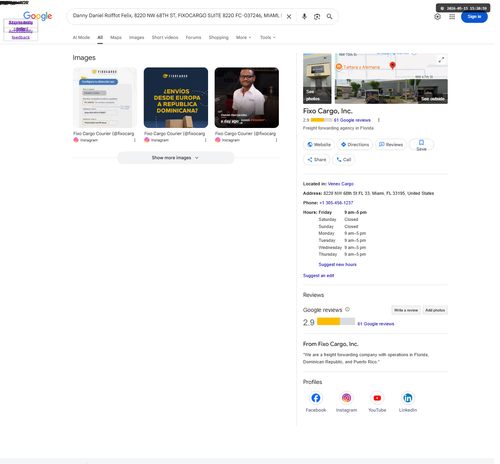The image size is (500, 464).
Task: Open options menu of second image result
Action: [x=206, y=140]
